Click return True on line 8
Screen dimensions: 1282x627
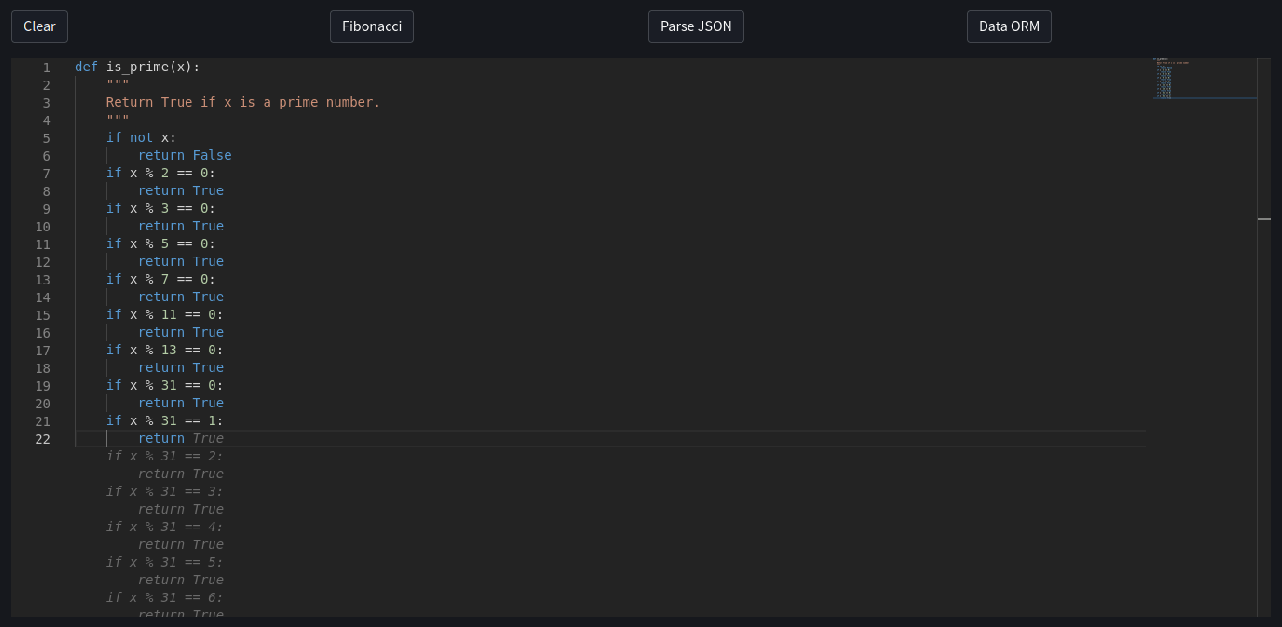181,190
